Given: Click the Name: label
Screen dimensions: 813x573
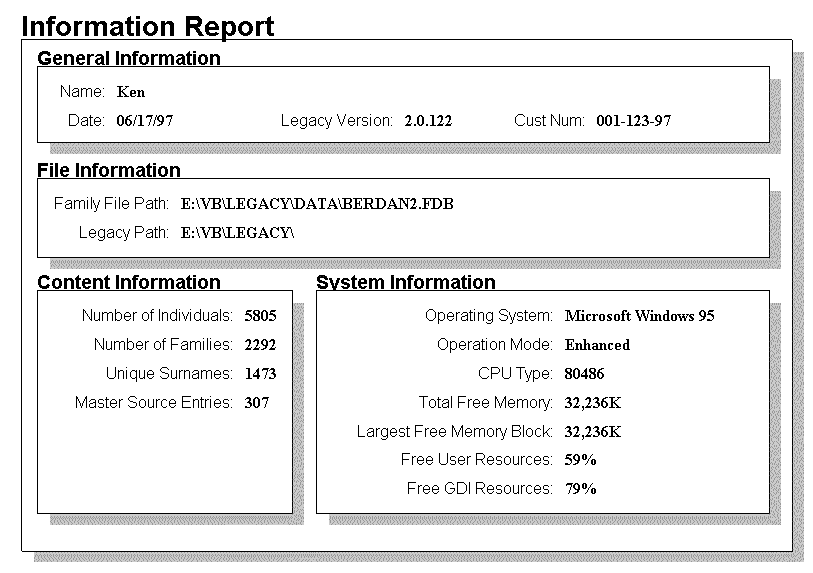Looking at the screenshot, I should (82, 91).
